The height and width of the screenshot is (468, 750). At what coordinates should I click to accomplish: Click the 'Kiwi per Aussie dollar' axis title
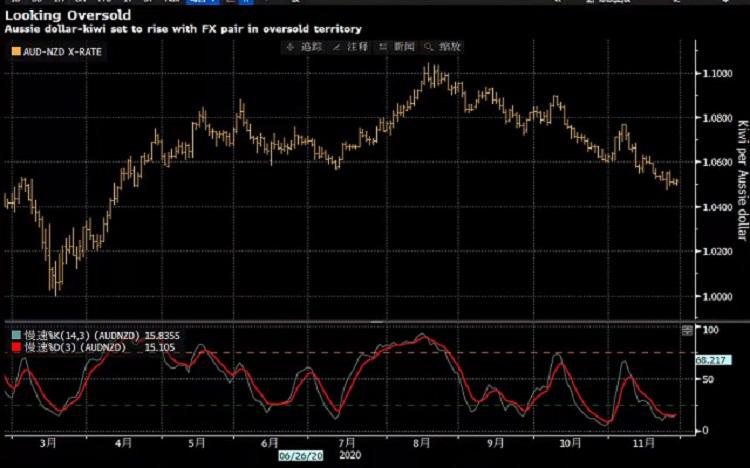click(x=741, y=182)
